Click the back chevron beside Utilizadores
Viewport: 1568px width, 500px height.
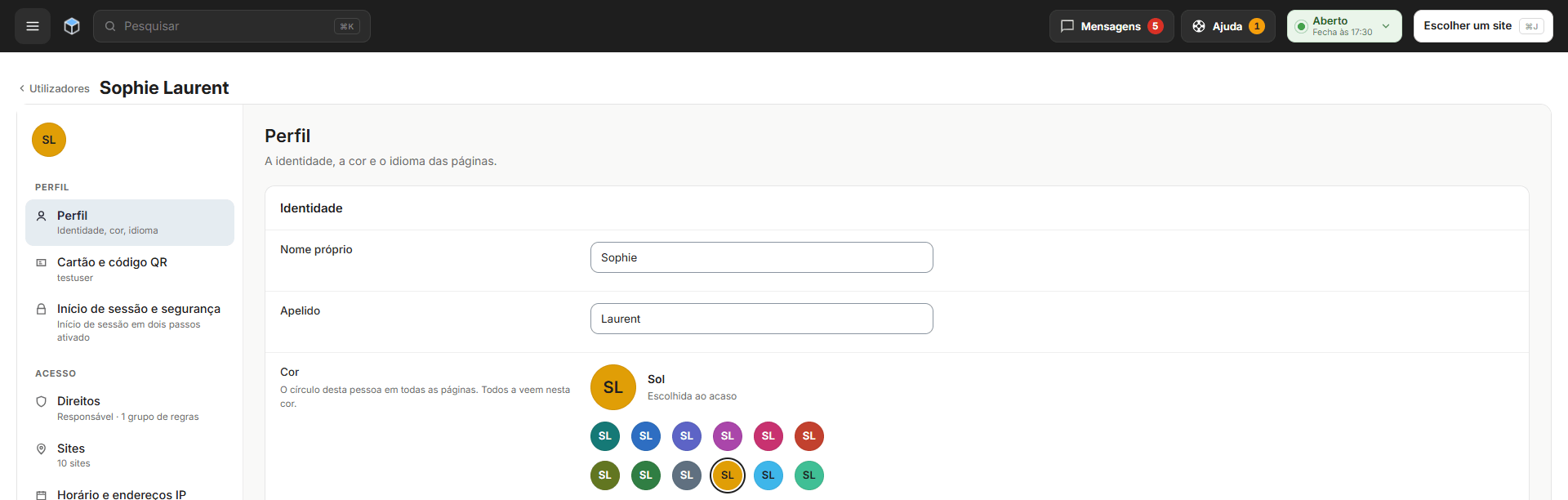22,88
